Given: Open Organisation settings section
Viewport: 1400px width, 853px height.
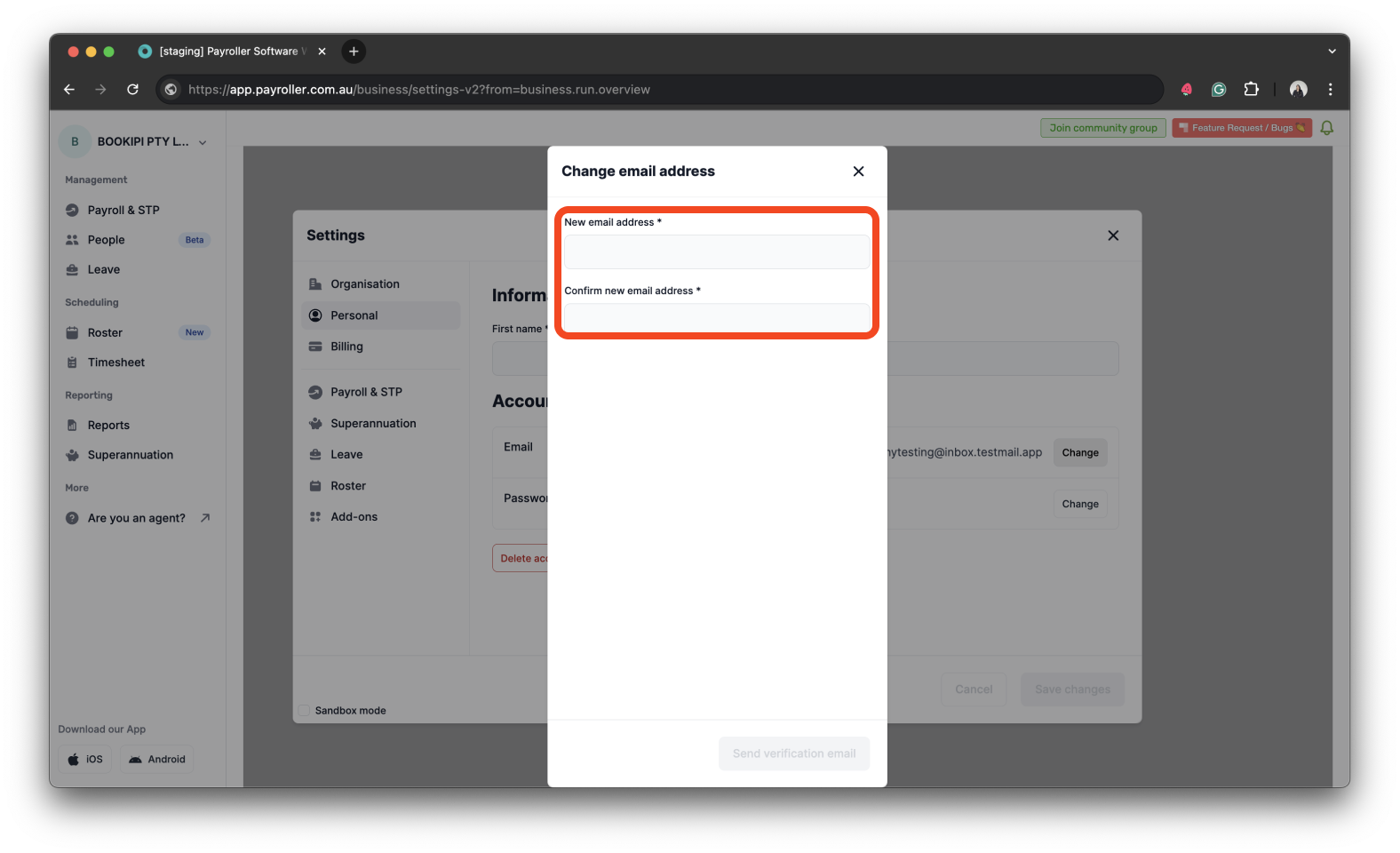Looking at the screenshot, I should 382,284.
